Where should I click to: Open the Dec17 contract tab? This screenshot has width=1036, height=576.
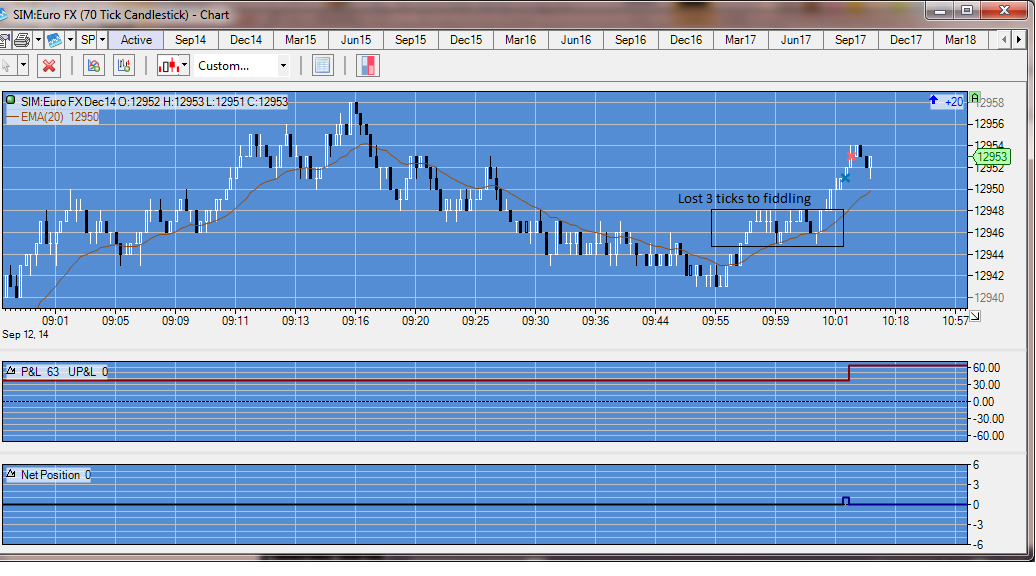pos(906,40)
